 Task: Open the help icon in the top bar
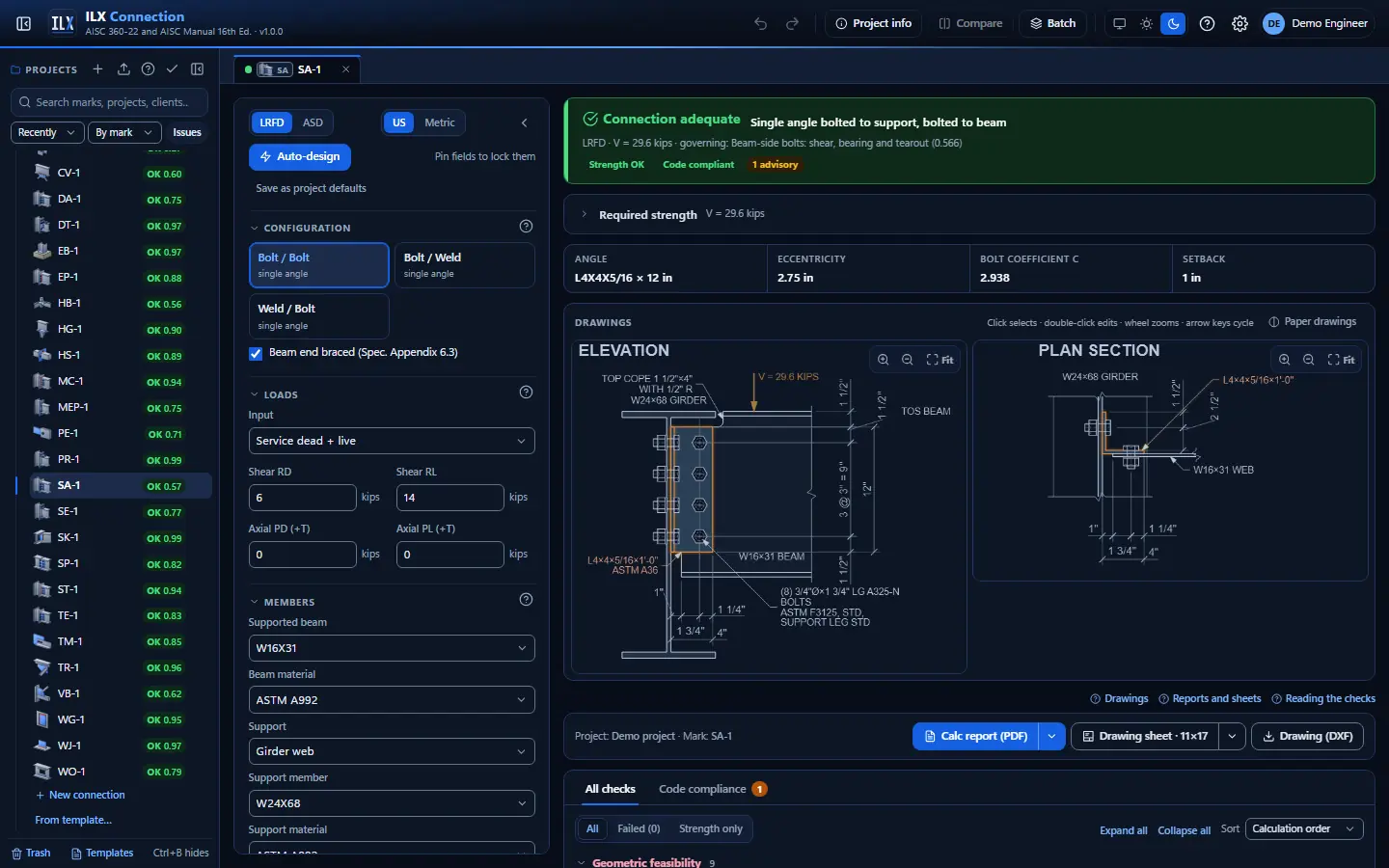coord(1207,23)
